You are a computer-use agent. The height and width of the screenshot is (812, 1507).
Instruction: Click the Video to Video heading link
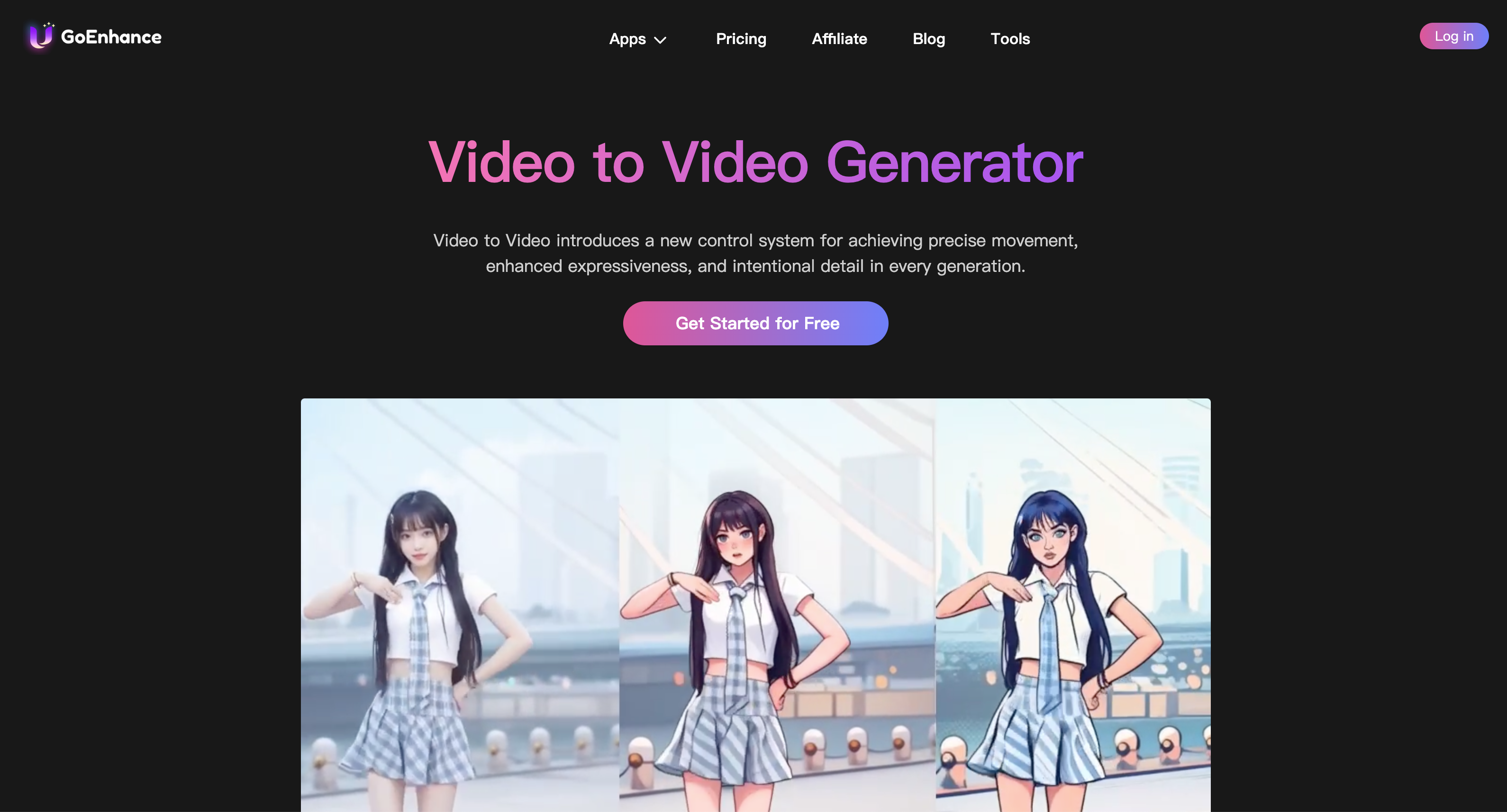pyautogui.click(x=755, y=162)
